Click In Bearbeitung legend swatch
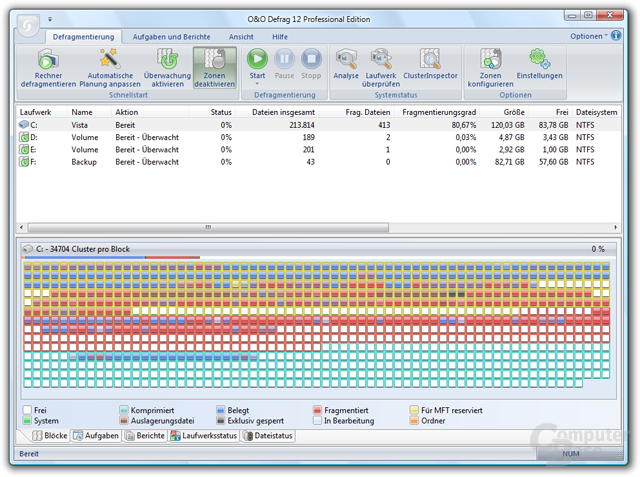 (318, 421)
